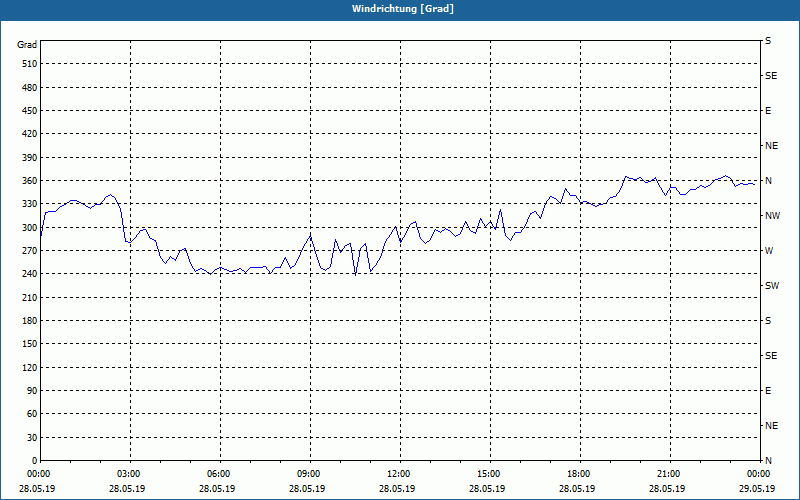The image size is (800, 500).
Task: Select the SE compass label beside 120
Action: [771, 356]
